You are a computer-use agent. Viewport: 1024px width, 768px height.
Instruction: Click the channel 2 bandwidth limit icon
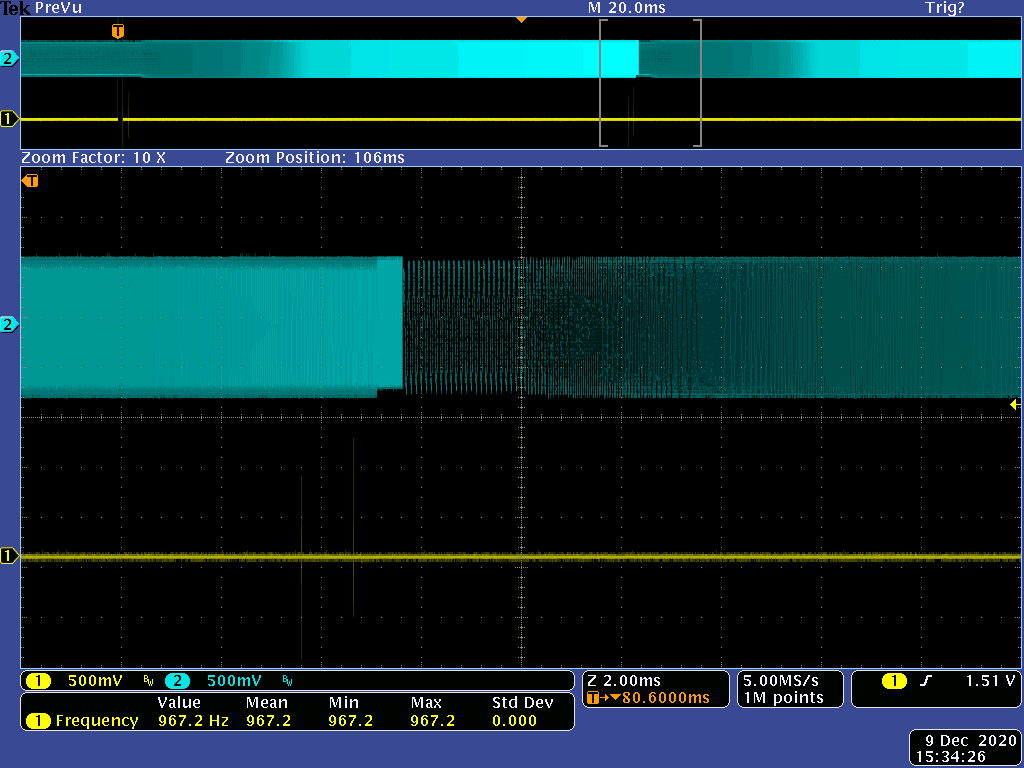pos(289,682)
